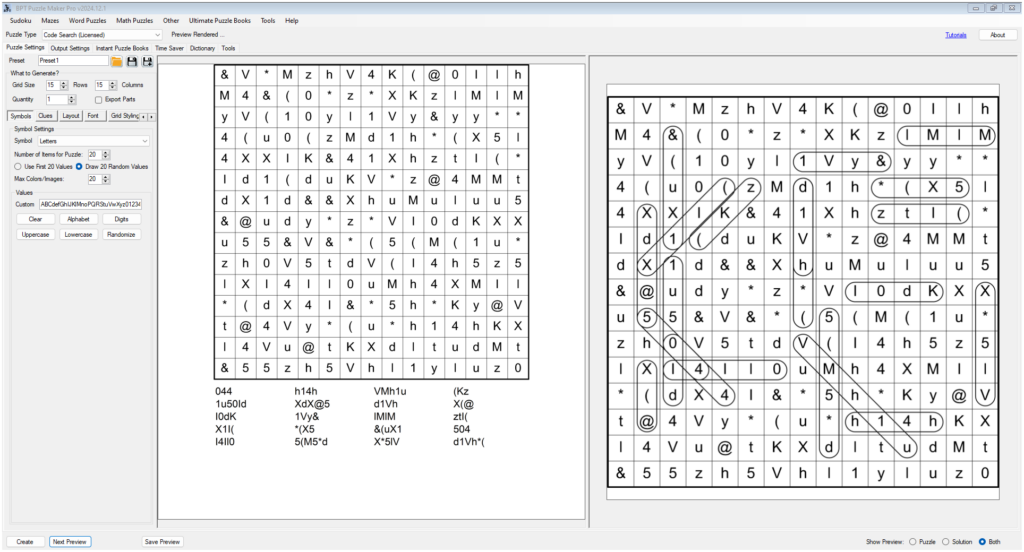Click into the Custom values text field

[90, 204]
